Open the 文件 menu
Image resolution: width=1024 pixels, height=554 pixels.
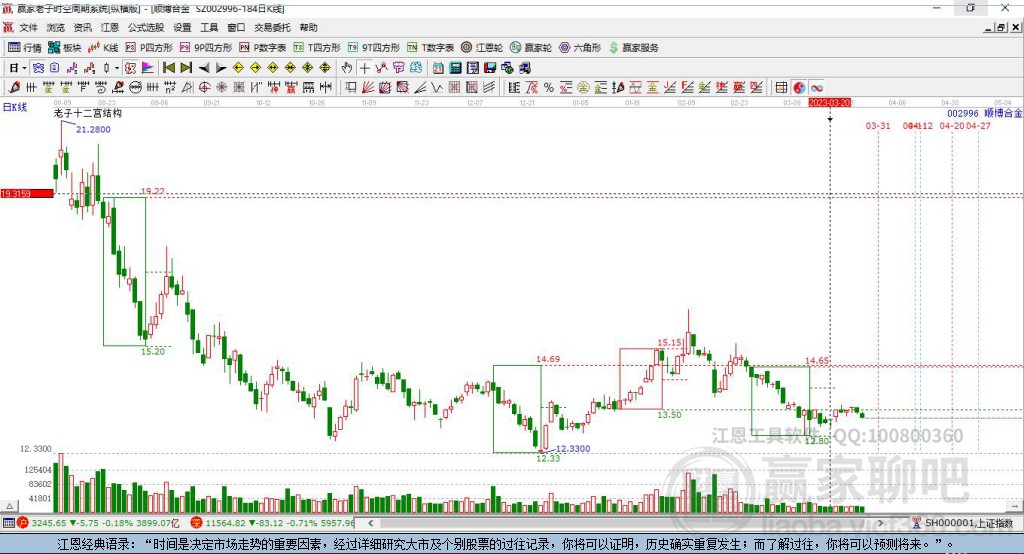[x=29, y=27]
